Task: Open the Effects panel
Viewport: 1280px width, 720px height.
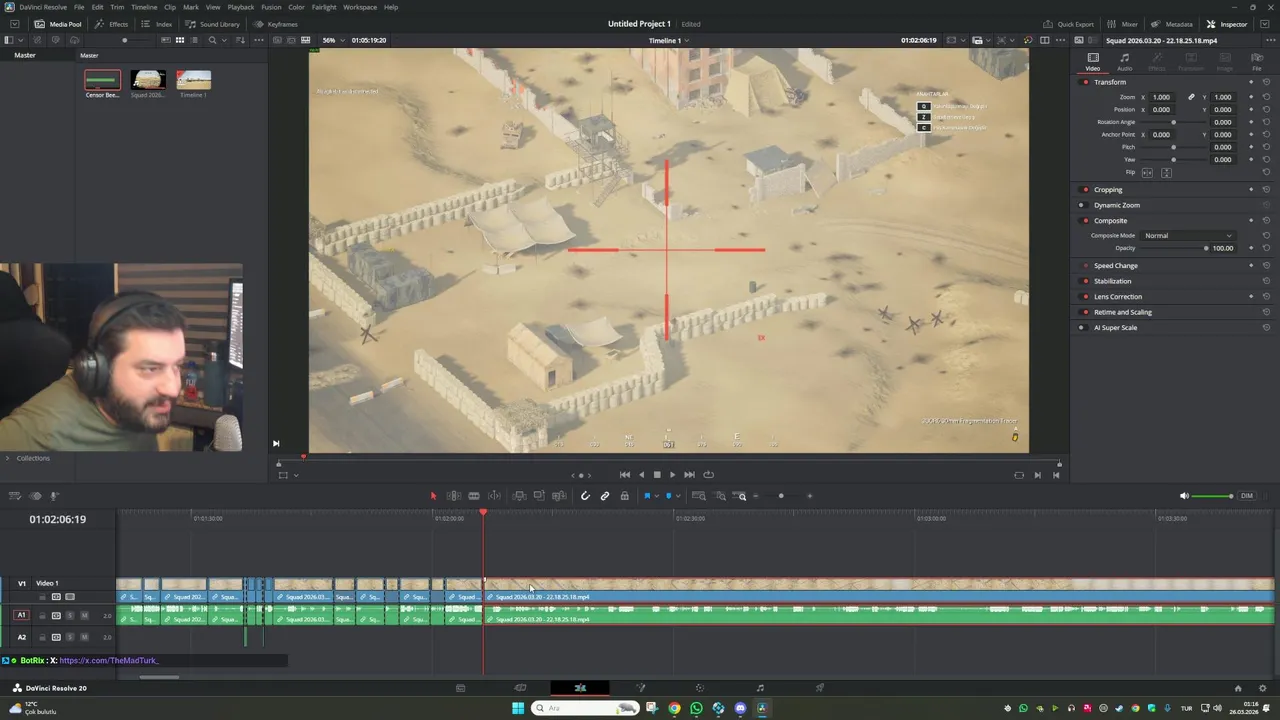Action: coord(112,24)
